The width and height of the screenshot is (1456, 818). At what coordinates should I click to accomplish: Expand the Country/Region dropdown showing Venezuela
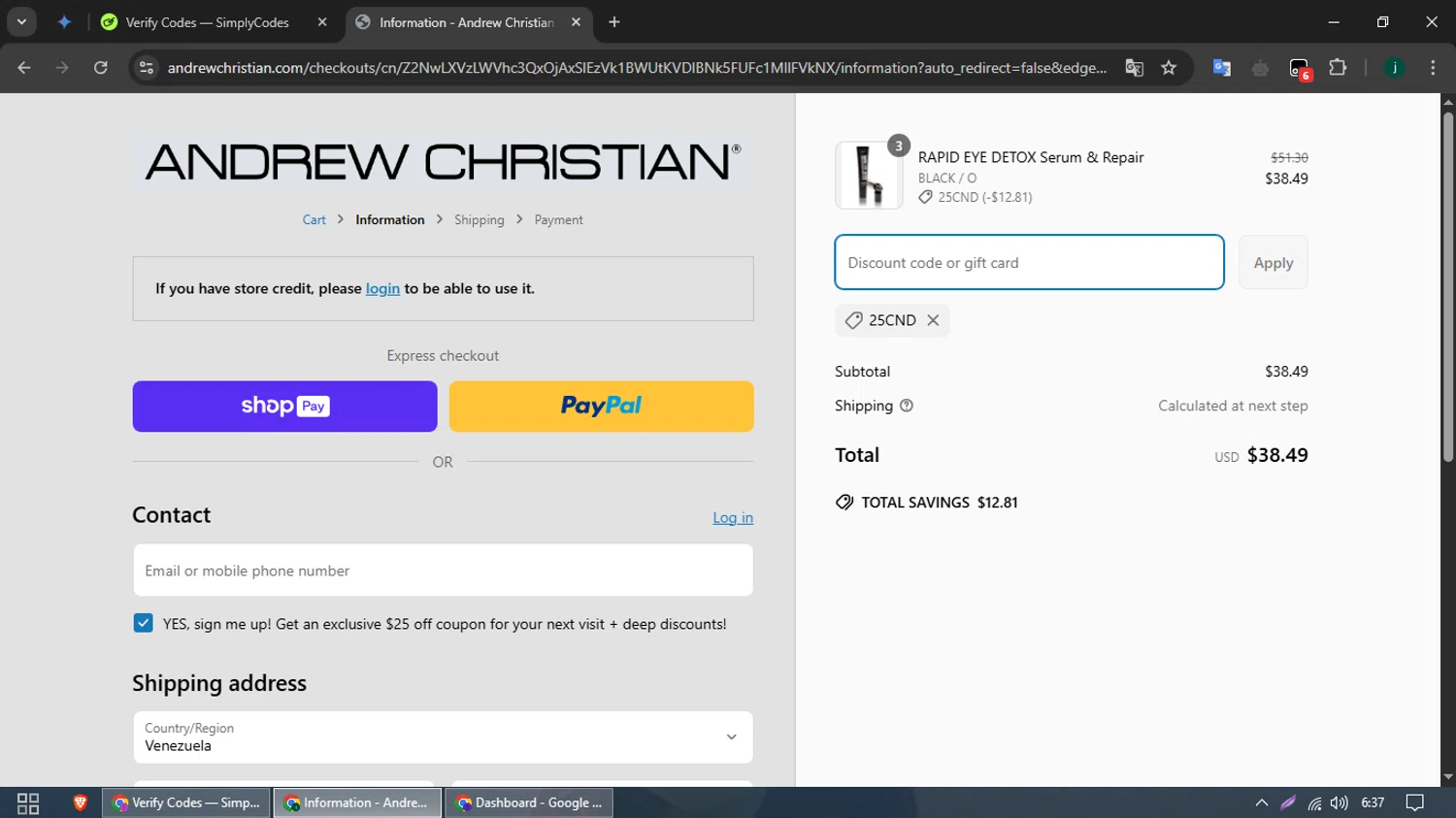(x=443, y=737)
